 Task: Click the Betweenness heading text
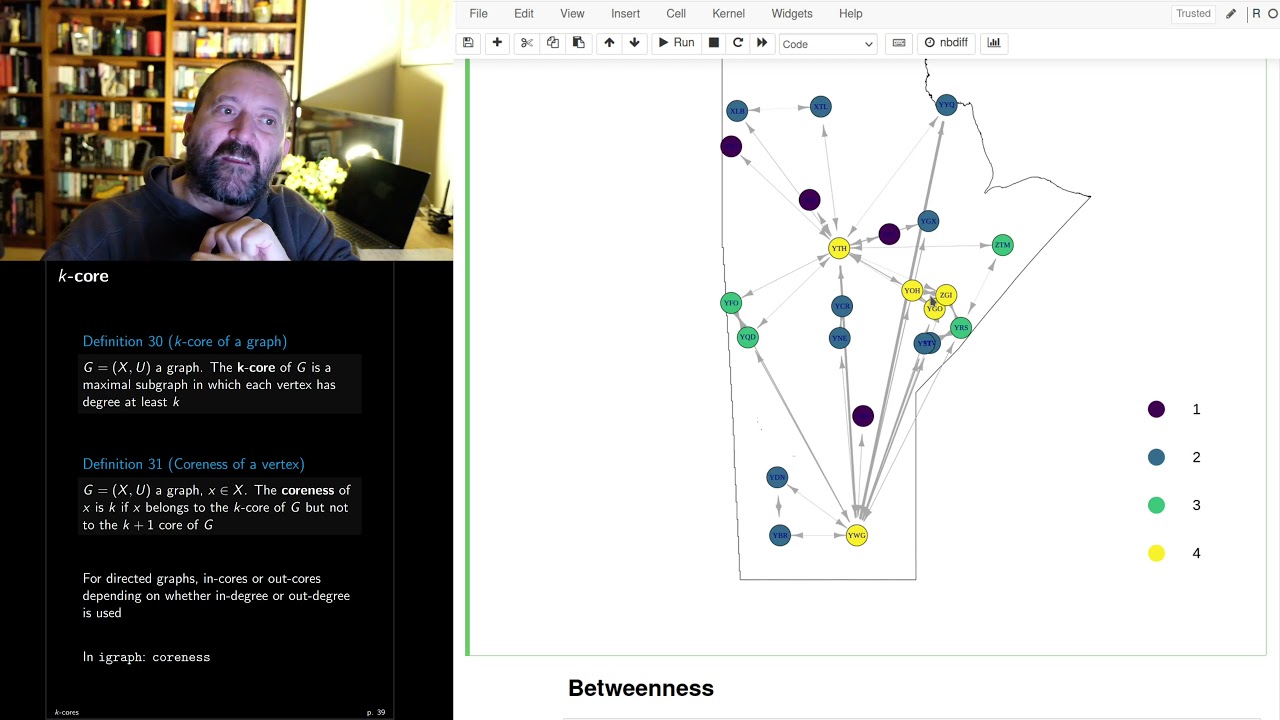click(641, 688)
